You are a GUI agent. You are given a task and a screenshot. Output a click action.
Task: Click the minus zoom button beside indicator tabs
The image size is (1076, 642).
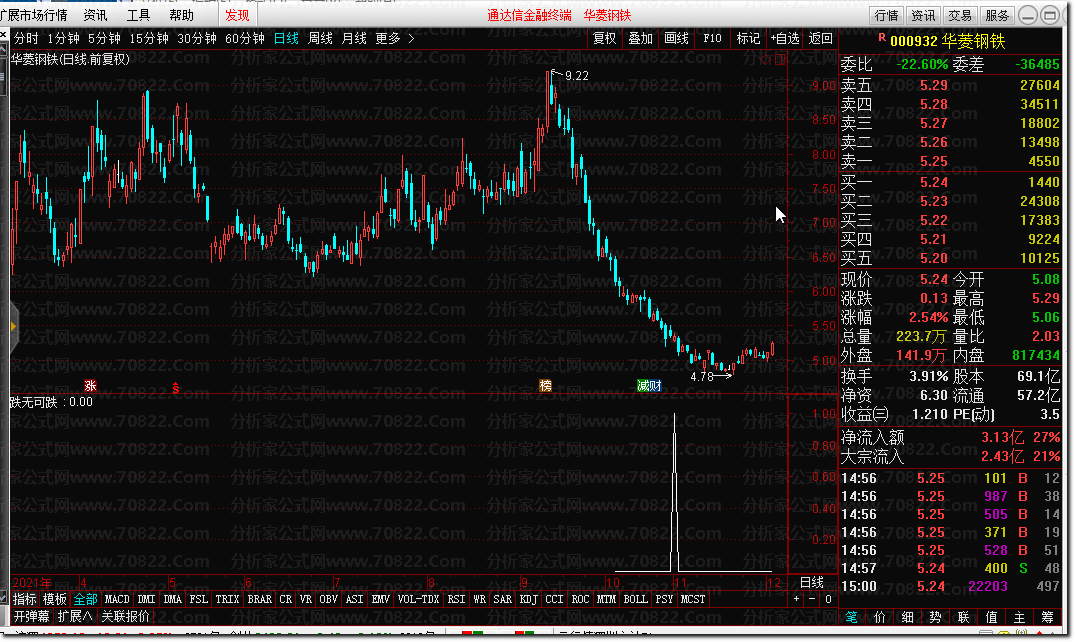[x=812, y=599]
